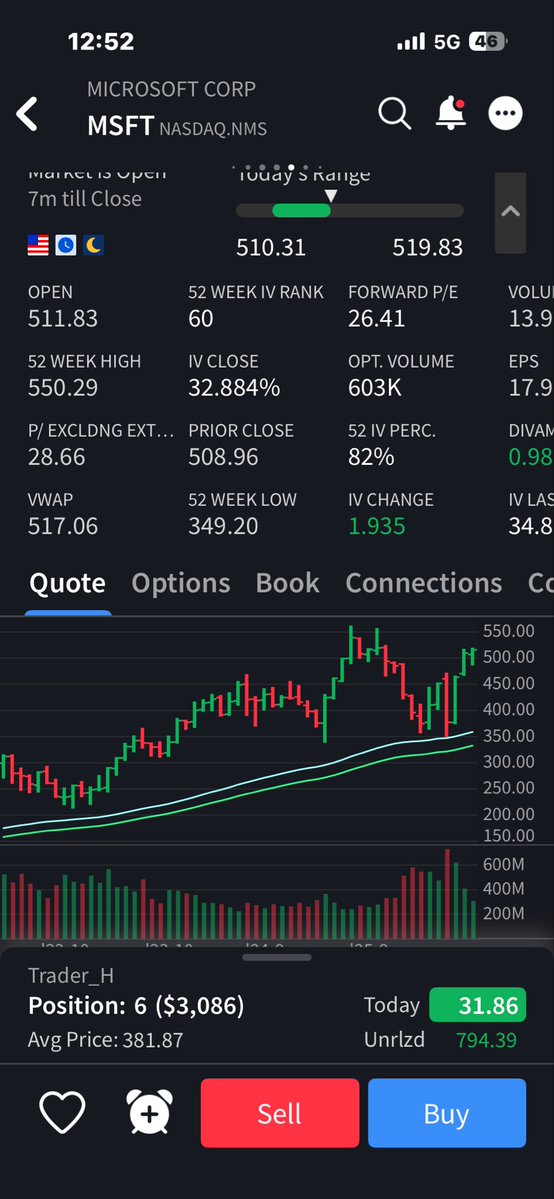Open the search magnifier icon
554x1199 pixels.
[x=395, y=113]
